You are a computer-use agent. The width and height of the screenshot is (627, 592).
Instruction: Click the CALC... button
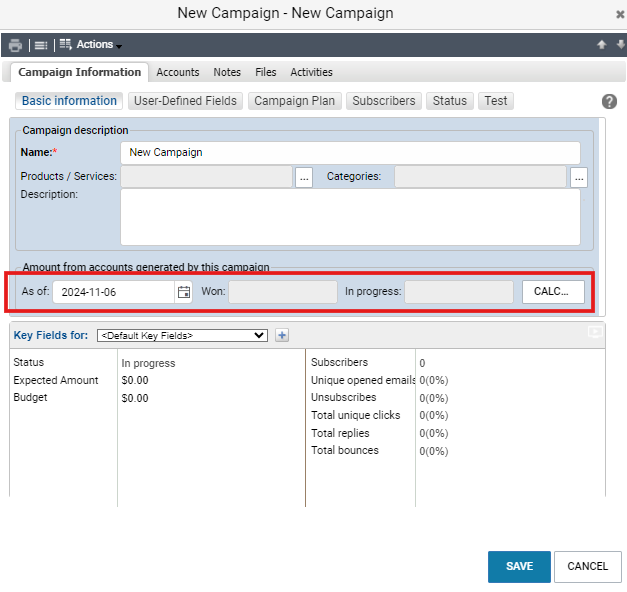click(553, 292)
